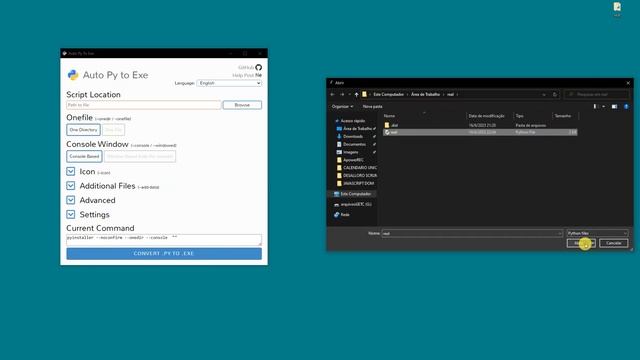Viewport: 640px width, 360px height.
Task: Go back in the Abrir dialog
Action: (x=333, y=94)
